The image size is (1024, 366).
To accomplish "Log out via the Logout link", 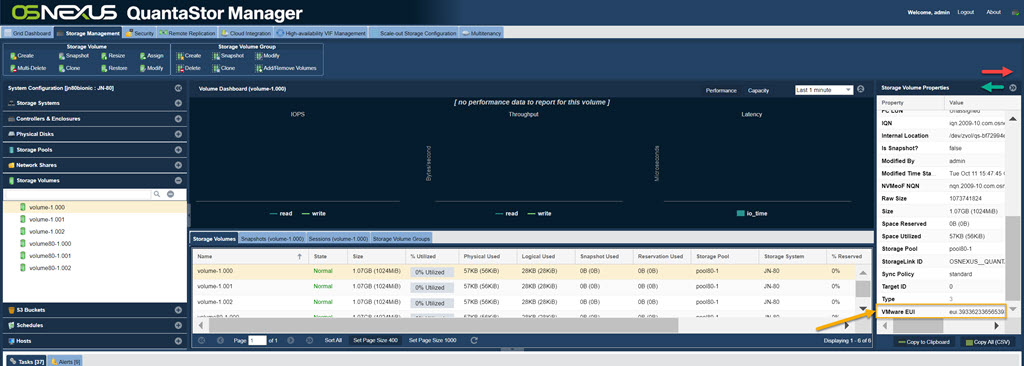I will pyautogui.click(x=965, y=12).
